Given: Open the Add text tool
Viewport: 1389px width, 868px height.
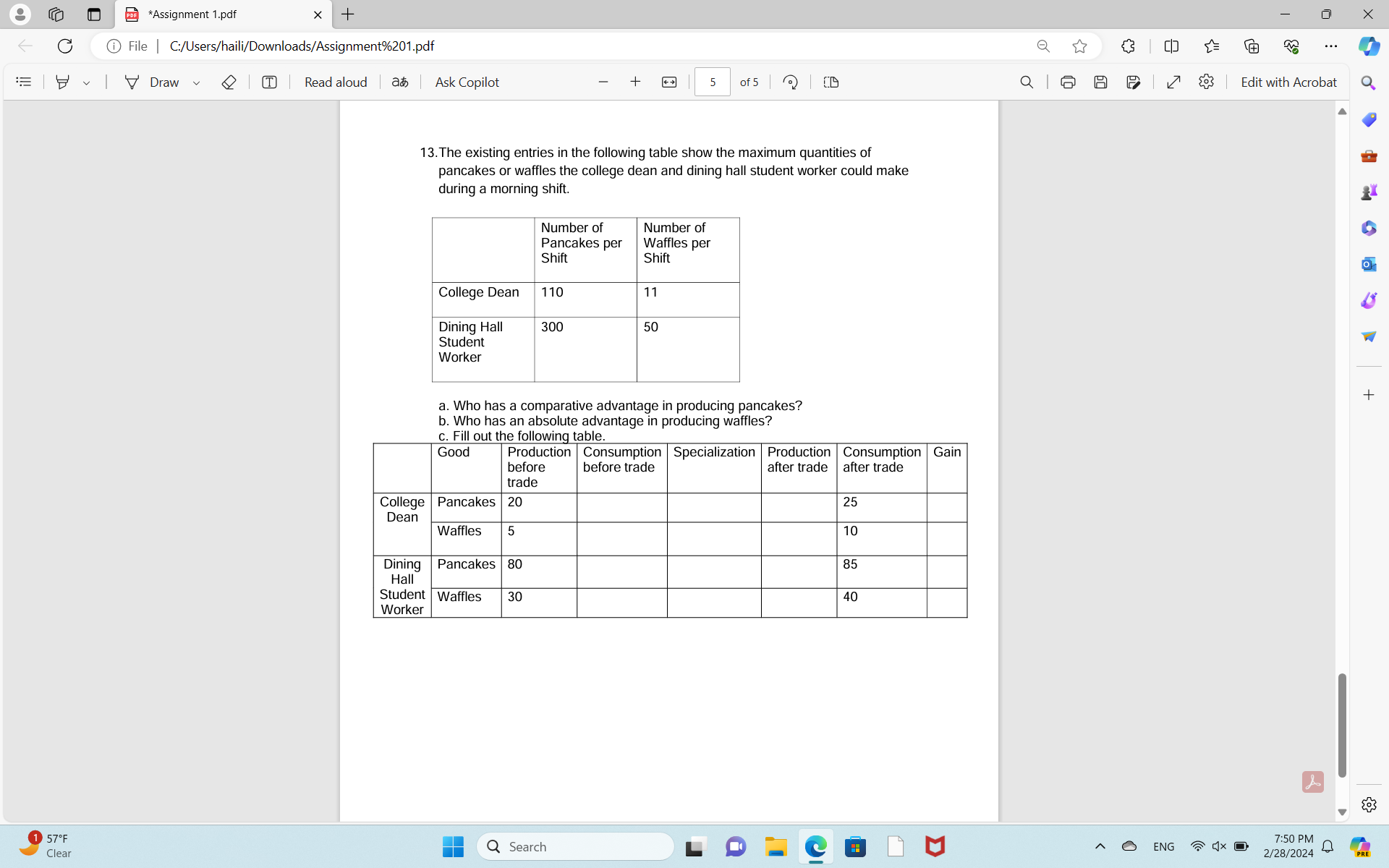Looking at the screenshot, I should (268, 82).
